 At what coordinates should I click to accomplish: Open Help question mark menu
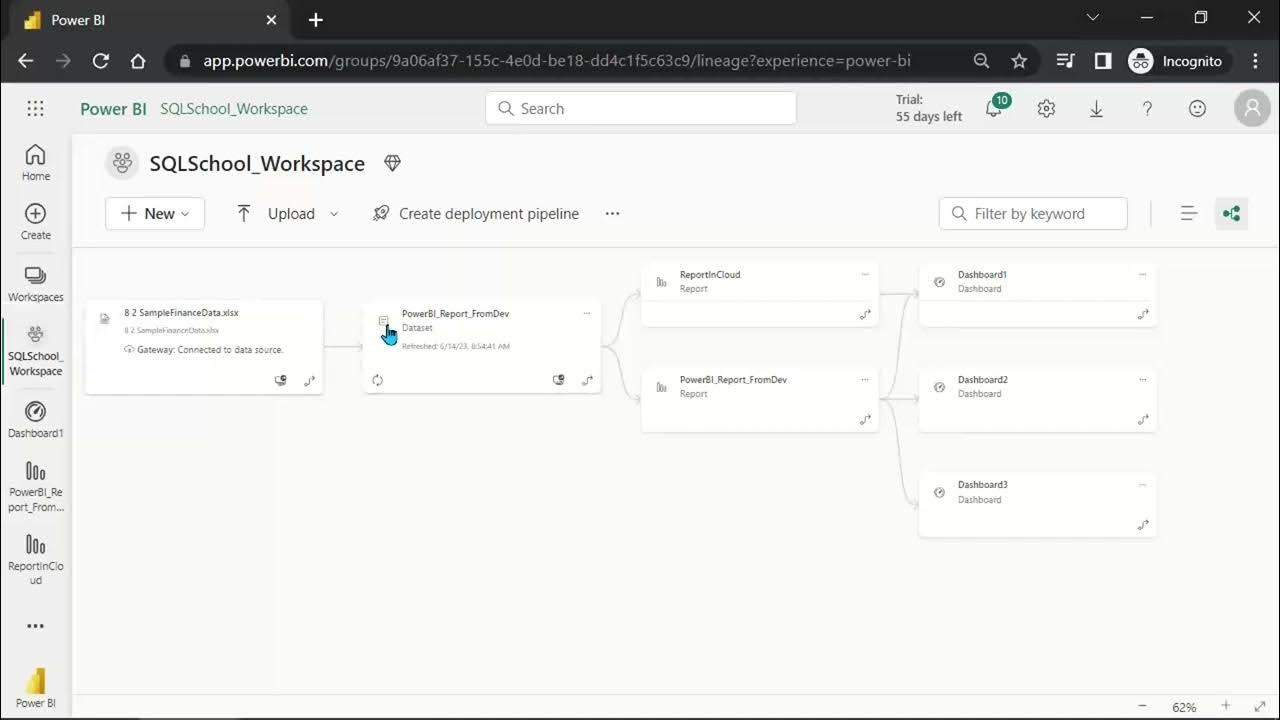[1147, 108]
